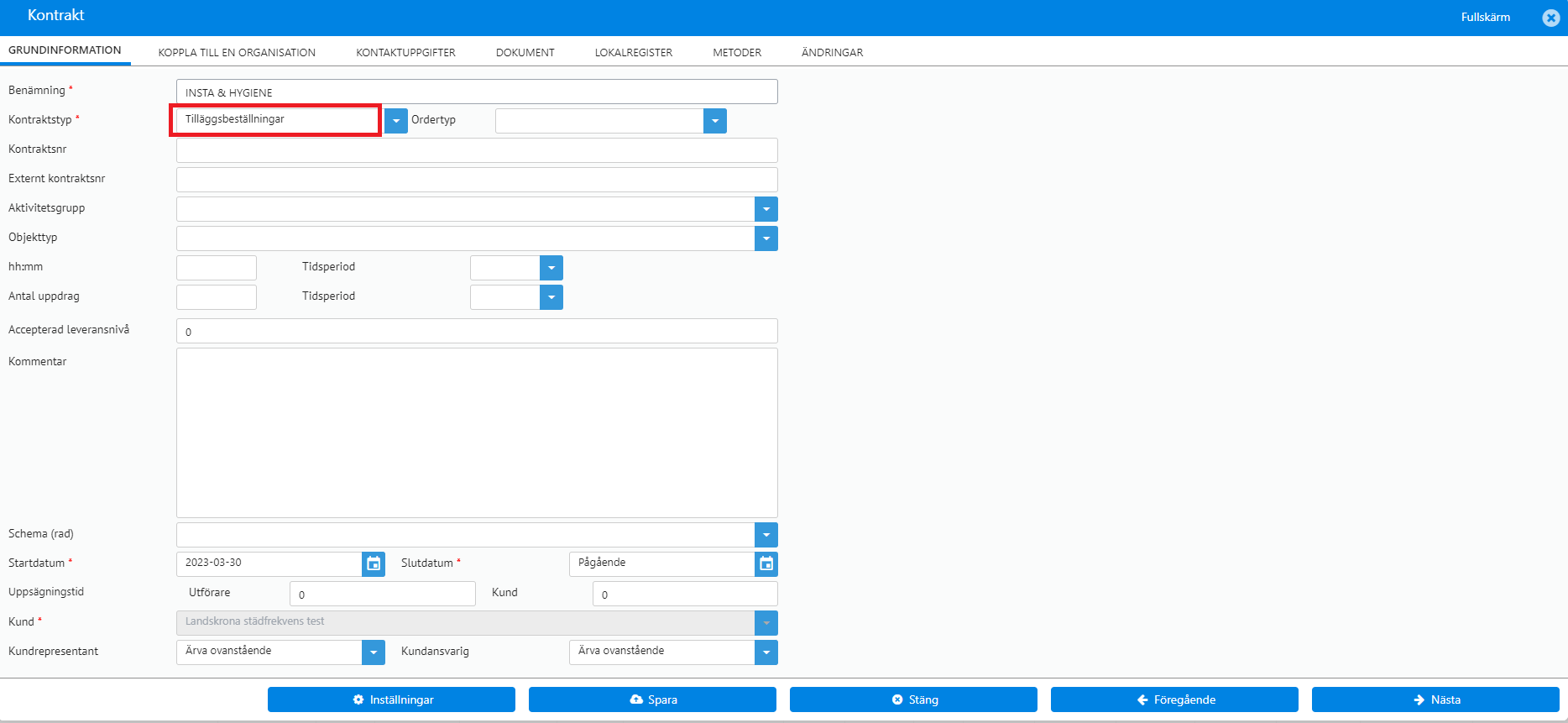This screenshot has height=723, width=1568.
Task: Expand the Ordertyp dropdown arrow
Action: coord(715,121)
